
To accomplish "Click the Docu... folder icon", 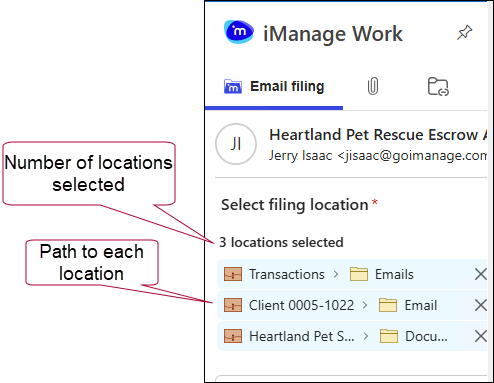I will pyautogui.click(x=389, y=336).
